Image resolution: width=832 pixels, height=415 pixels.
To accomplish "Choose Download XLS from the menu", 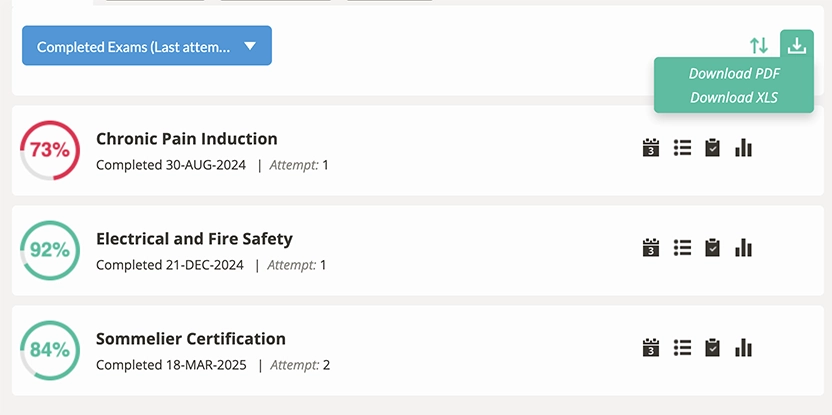I will [x=734, y=98].
